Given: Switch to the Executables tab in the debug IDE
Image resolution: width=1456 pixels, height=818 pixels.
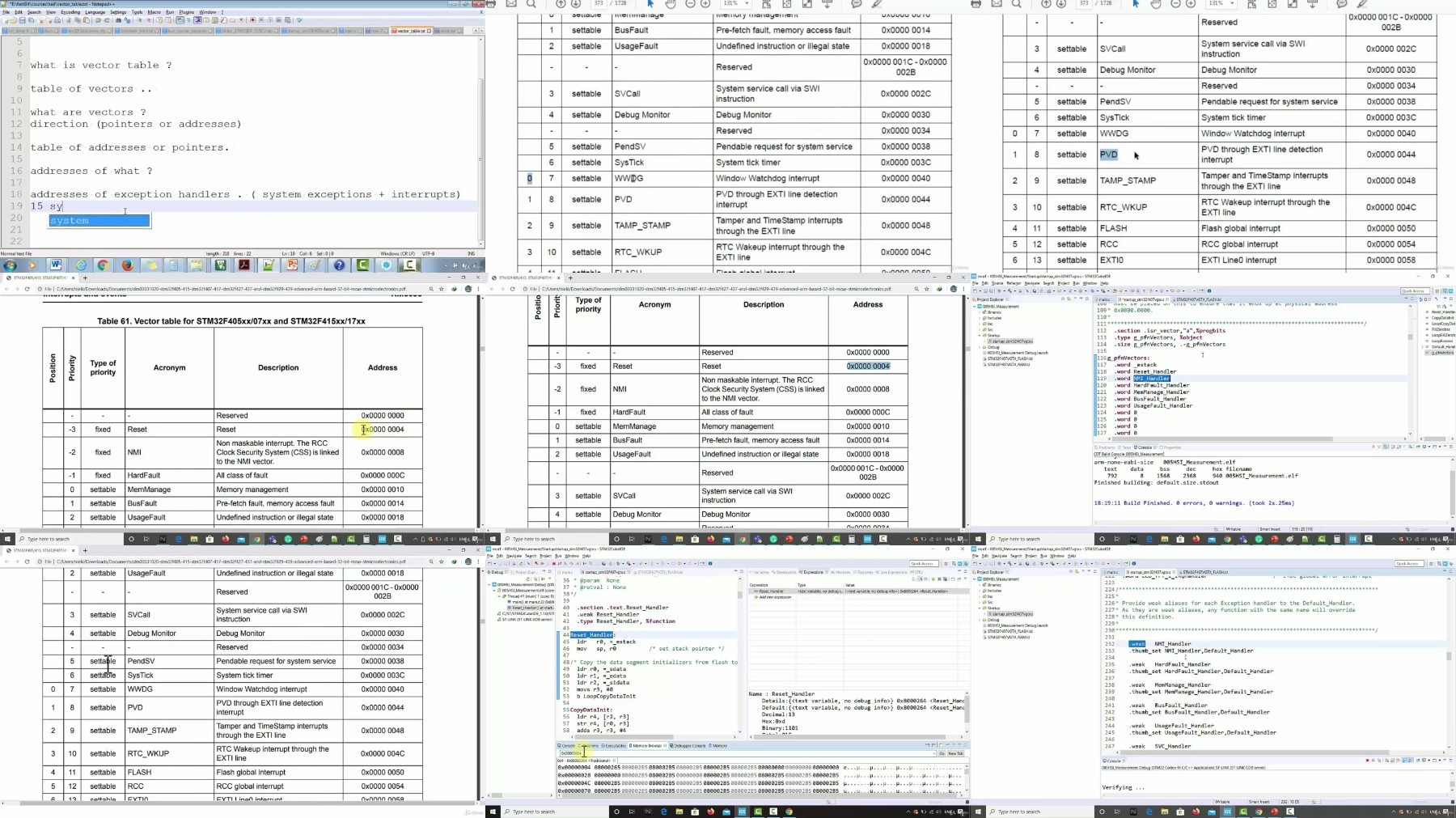Looking at the screenshot, I should 614,745.
